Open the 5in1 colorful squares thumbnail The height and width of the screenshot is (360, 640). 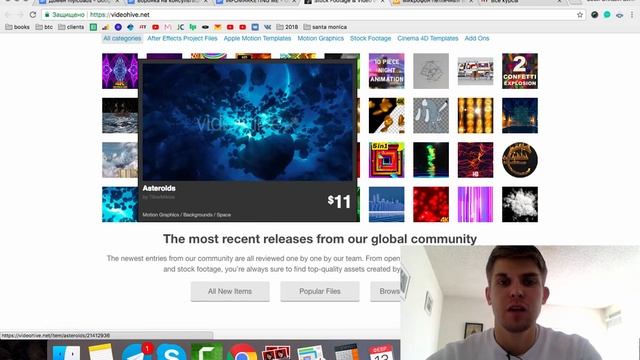tap(387, 160)
